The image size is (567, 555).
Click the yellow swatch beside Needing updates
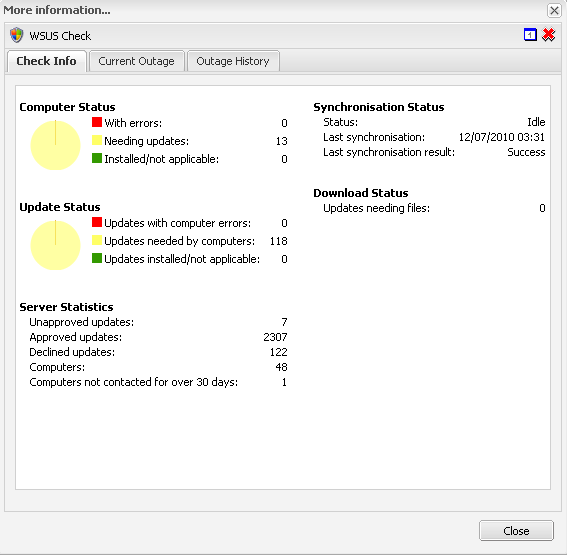[x=97, y=140]
